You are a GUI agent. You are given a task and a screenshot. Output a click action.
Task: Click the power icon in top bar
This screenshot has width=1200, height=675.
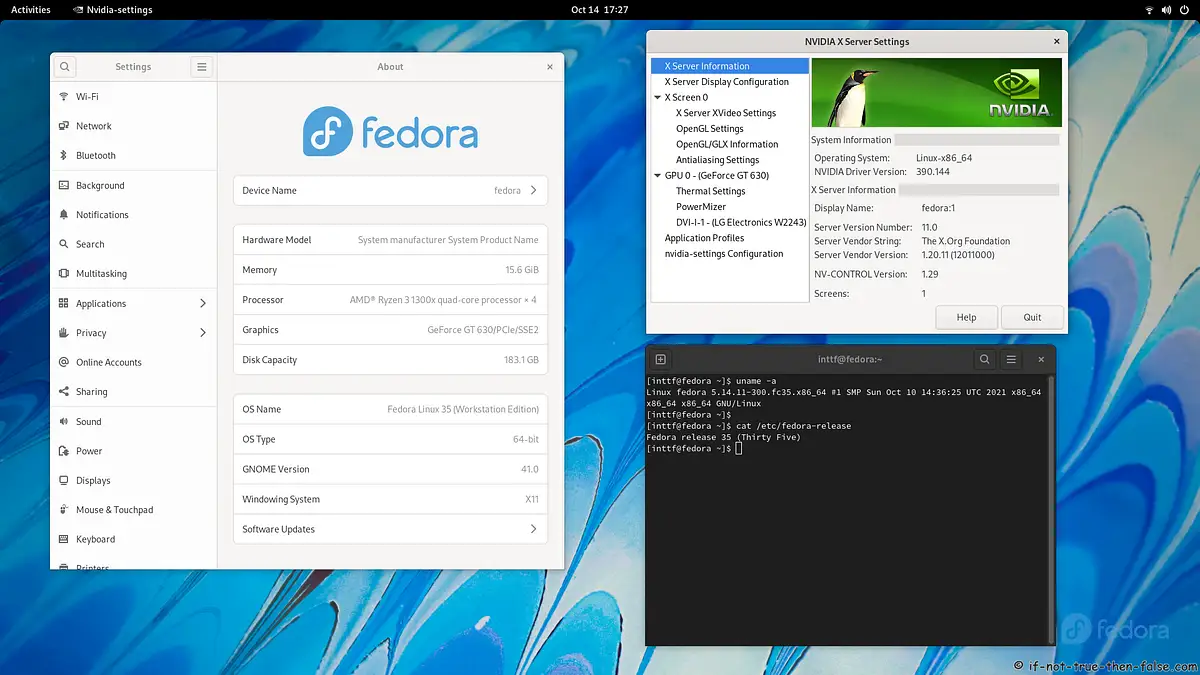click(1185, 9)
